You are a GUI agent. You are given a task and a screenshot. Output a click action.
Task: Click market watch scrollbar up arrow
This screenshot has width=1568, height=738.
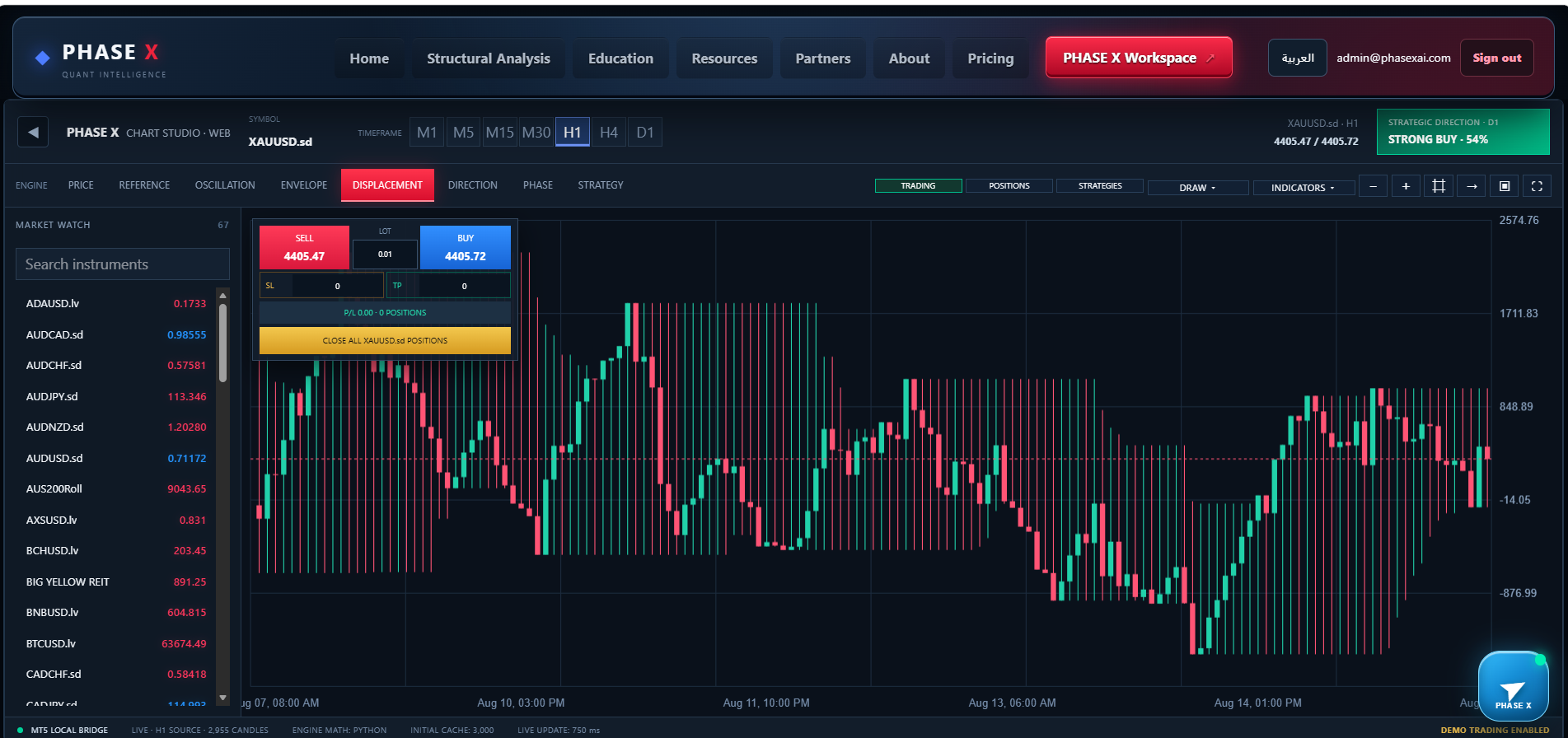(222, 295)
